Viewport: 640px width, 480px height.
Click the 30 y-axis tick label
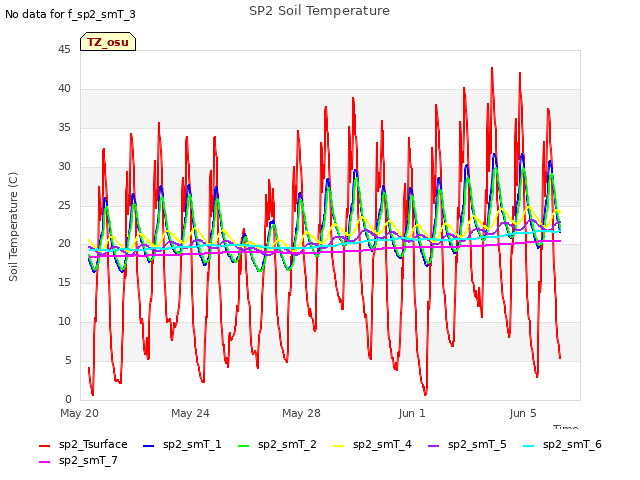[x=64, y=167]
